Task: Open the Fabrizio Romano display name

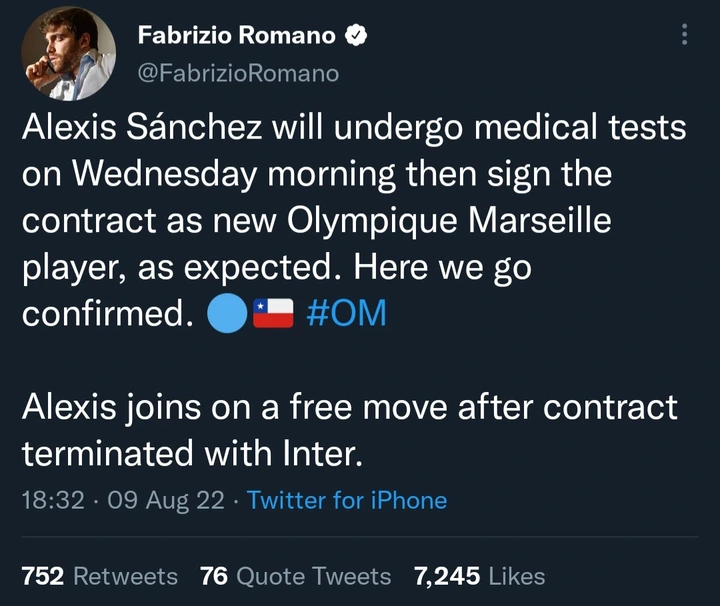Action: pos(236,36)
